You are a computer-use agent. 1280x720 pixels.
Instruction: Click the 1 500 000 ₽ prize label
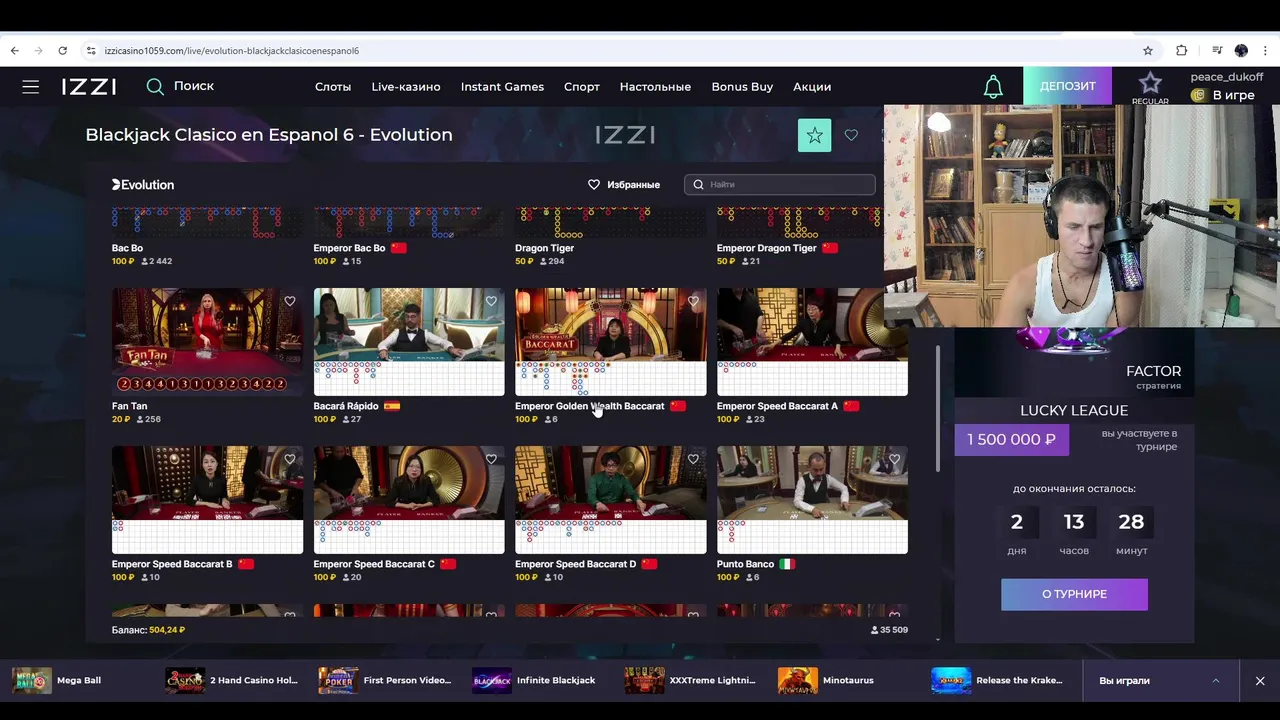click(x=1011, y=440)
